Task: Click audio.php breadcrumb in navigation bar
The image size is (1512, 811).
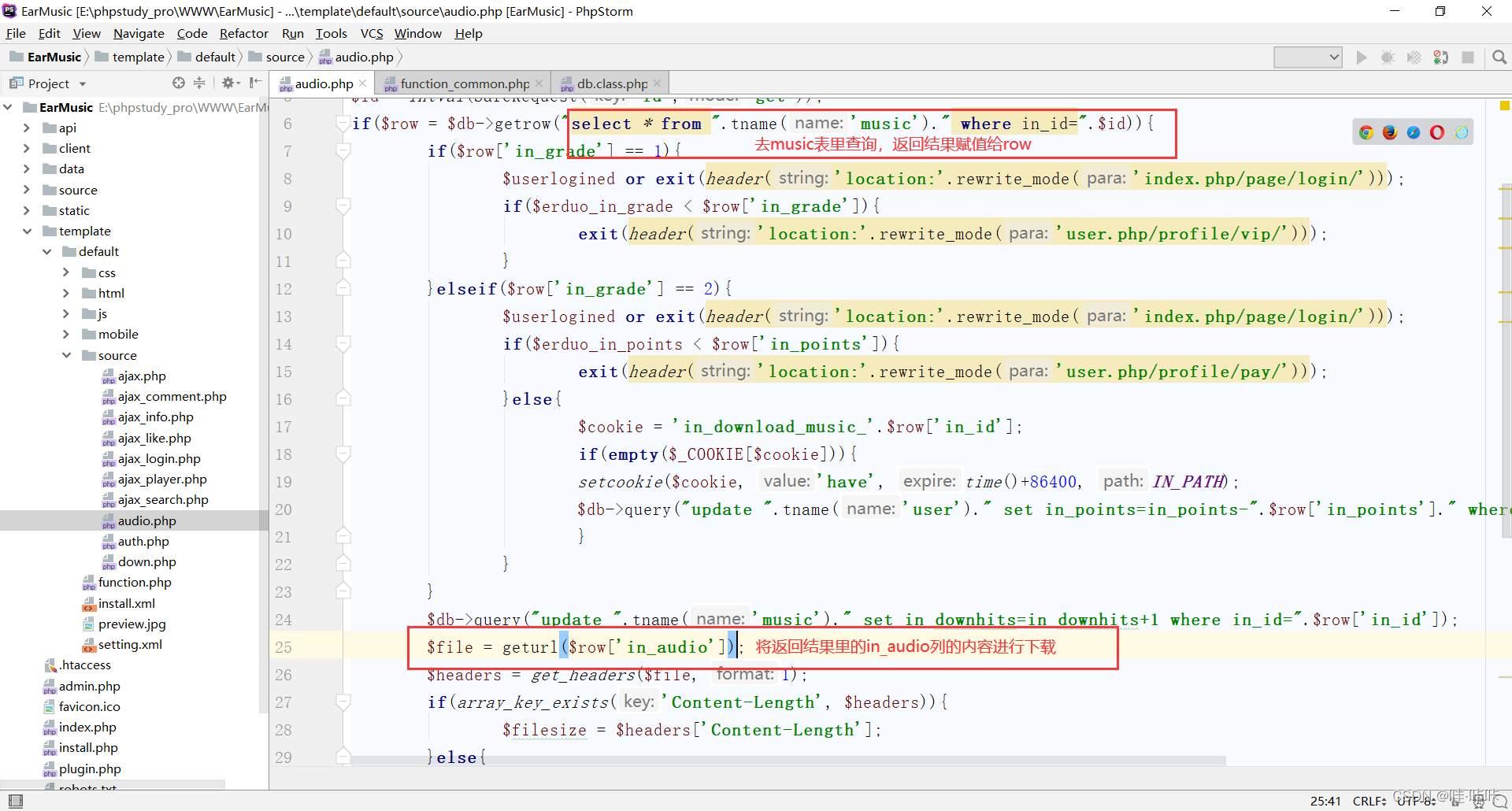Action: [x=356, y=57]
